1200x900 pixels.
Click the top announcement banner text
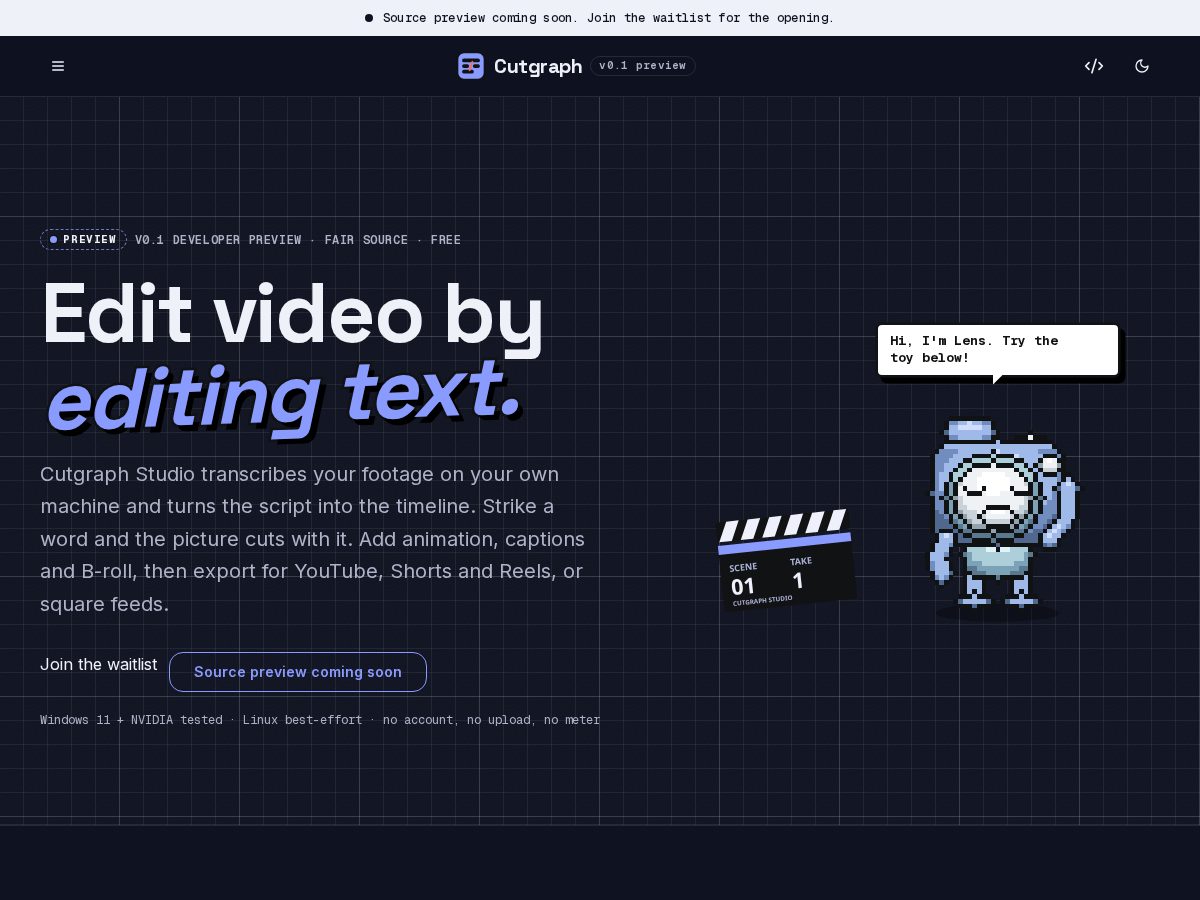coord(608,18)
